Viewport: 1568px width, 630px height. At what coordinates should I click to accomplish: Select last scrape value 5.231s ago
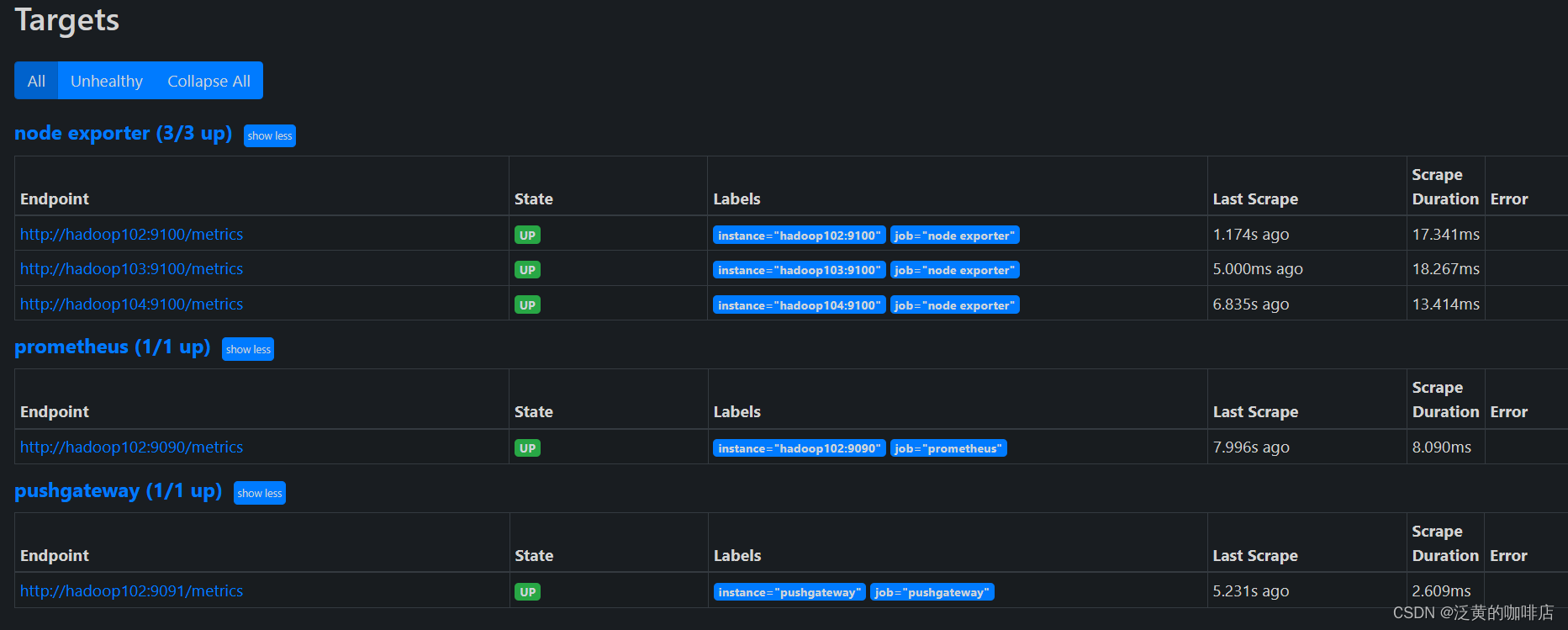tap(1251, 591)
